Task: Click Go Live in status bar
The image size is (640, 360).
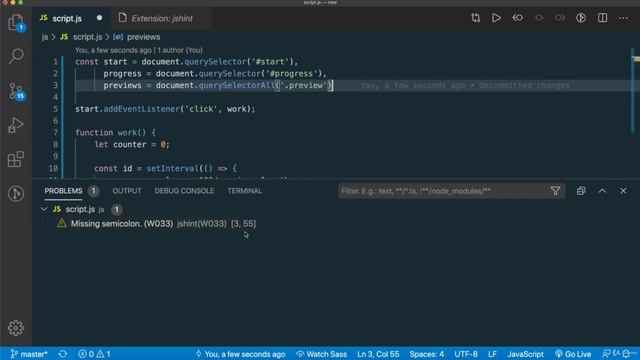Action: [x=573, y=354]
